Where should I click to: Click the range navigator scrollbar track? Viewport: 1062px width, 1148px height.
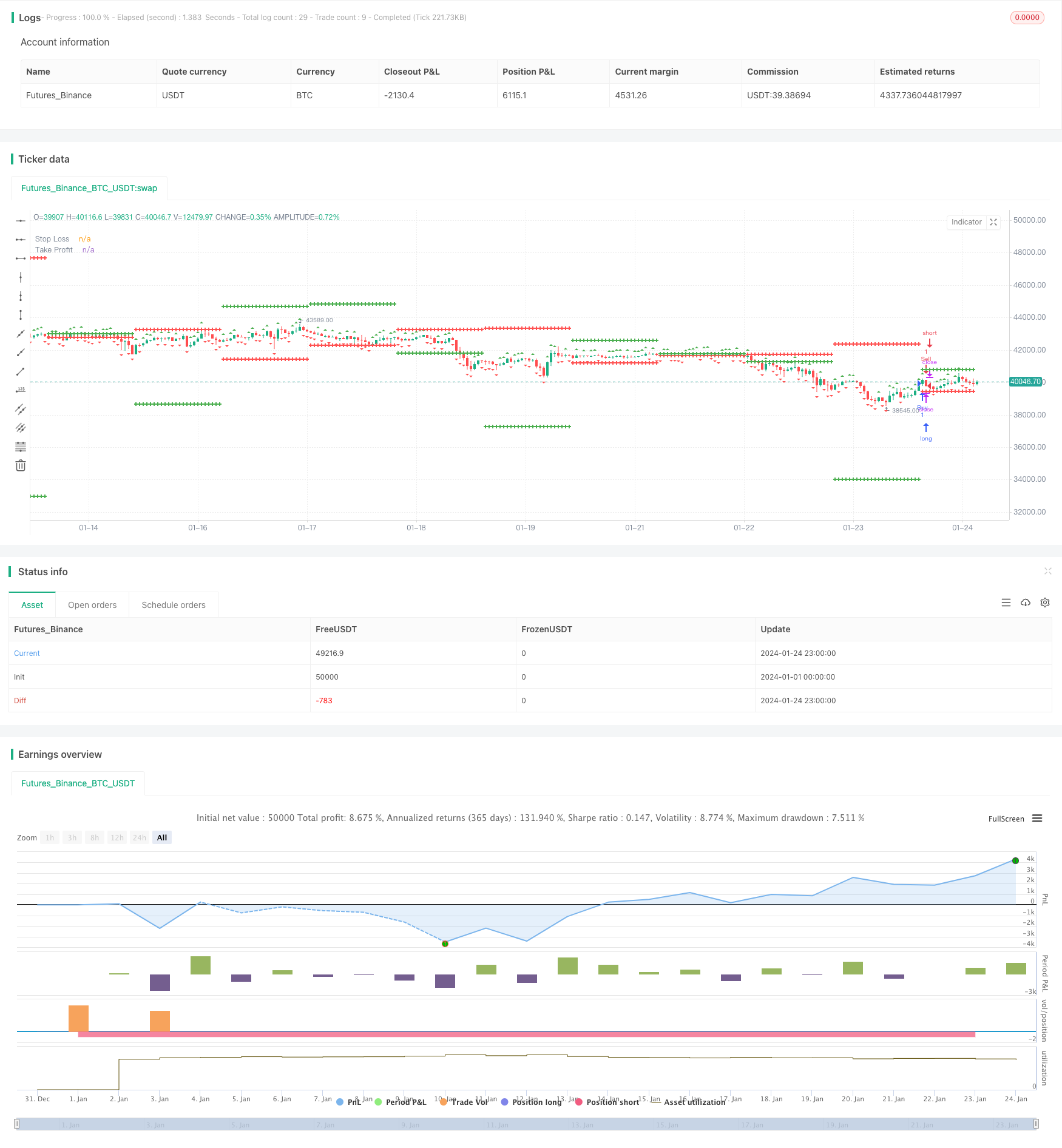click(527, 1124)
